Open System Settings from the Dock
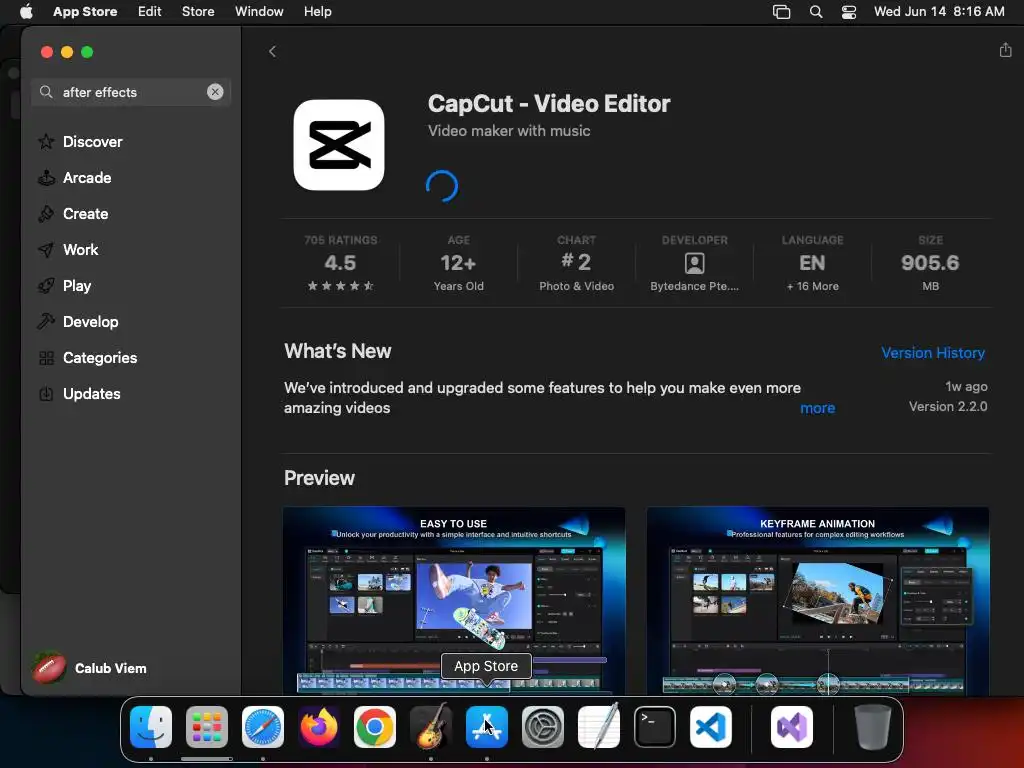Image resolution: width=1024 pixels, height=768 pixels. pyautogui.click(x=543, y=727)
